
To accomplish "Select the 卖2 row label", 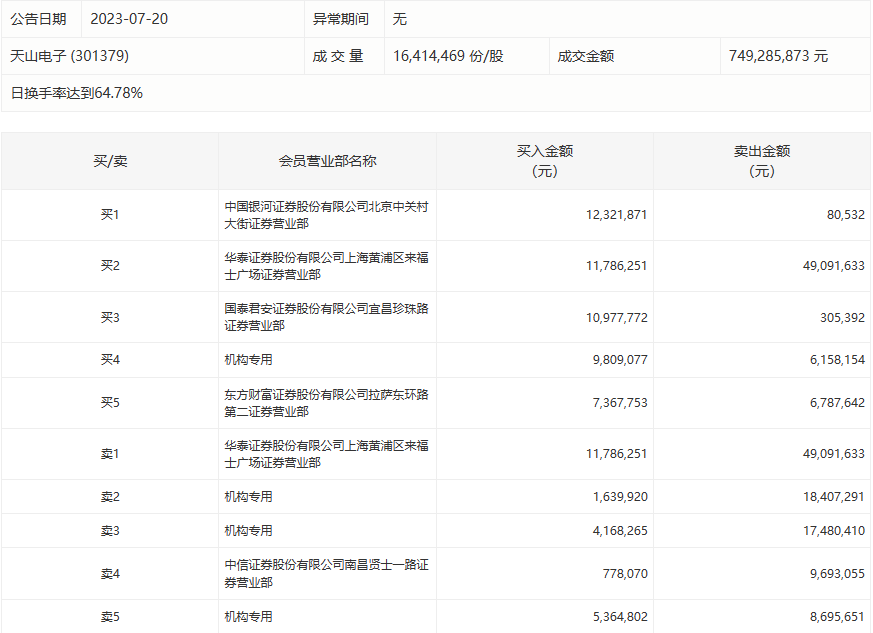I will point(110,497).
